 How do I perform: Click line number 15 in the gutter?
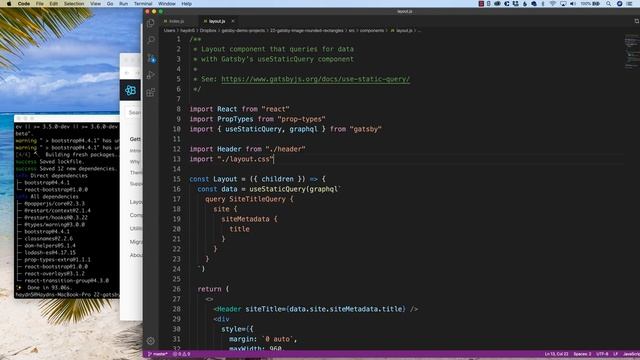point(176,179)
